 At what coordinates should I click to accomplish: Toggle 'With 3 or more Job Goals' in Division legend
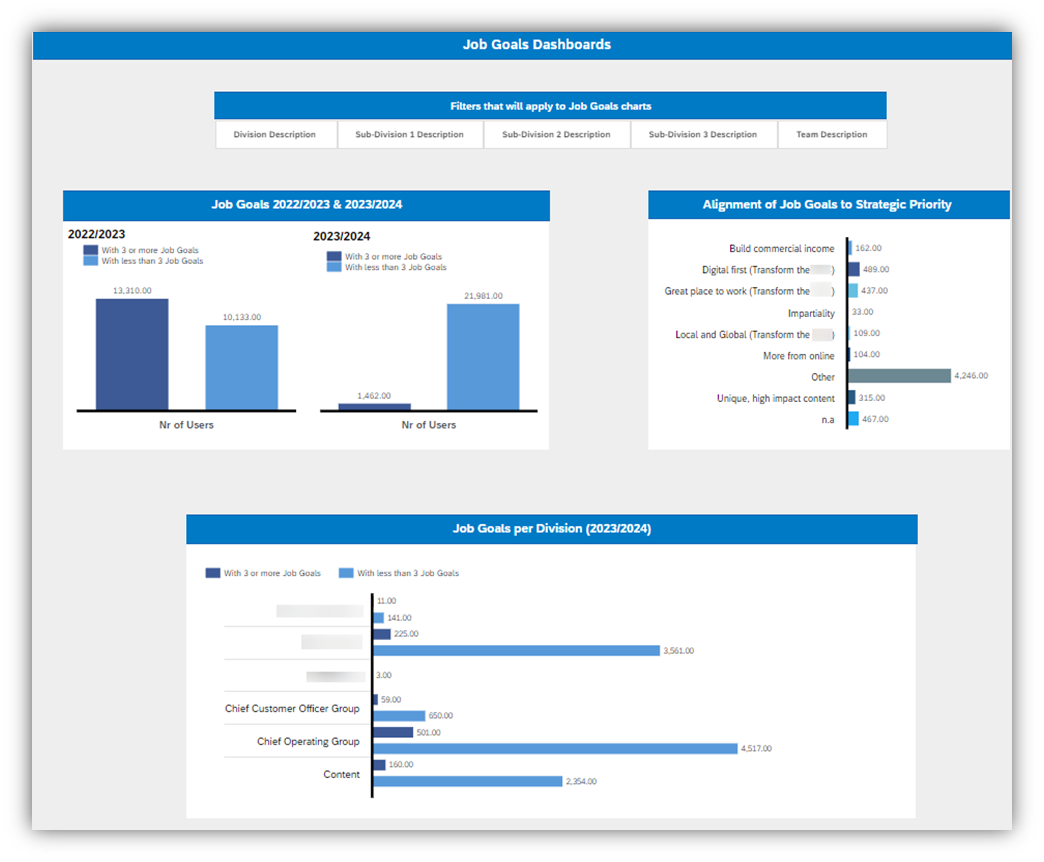pyautogui.click(x=213, y=573)
